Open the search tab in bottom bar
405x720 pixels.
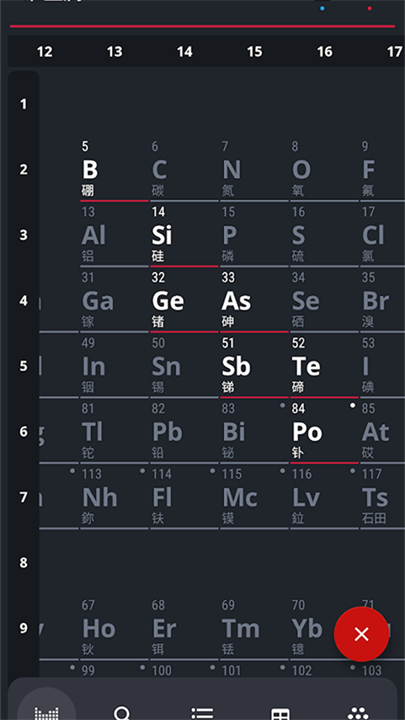point(123,713)
